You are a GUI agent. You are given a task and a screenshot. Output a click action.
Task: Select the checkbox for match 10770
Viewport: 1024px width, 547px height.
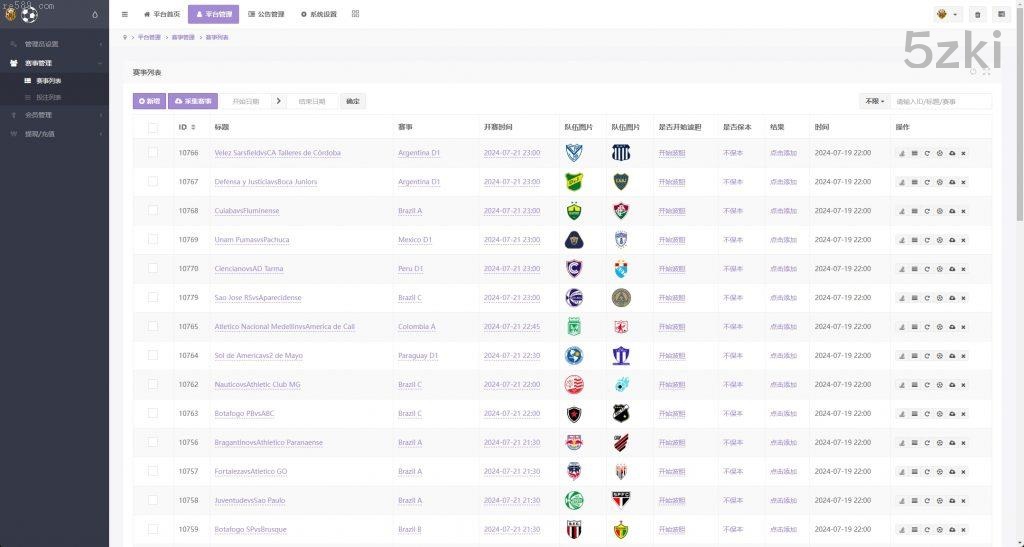tap(153, 269)
